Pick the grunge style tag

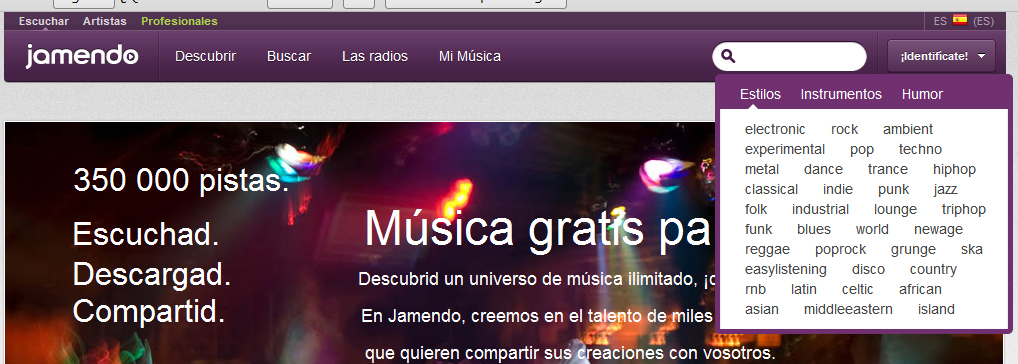tap(913, 250)
